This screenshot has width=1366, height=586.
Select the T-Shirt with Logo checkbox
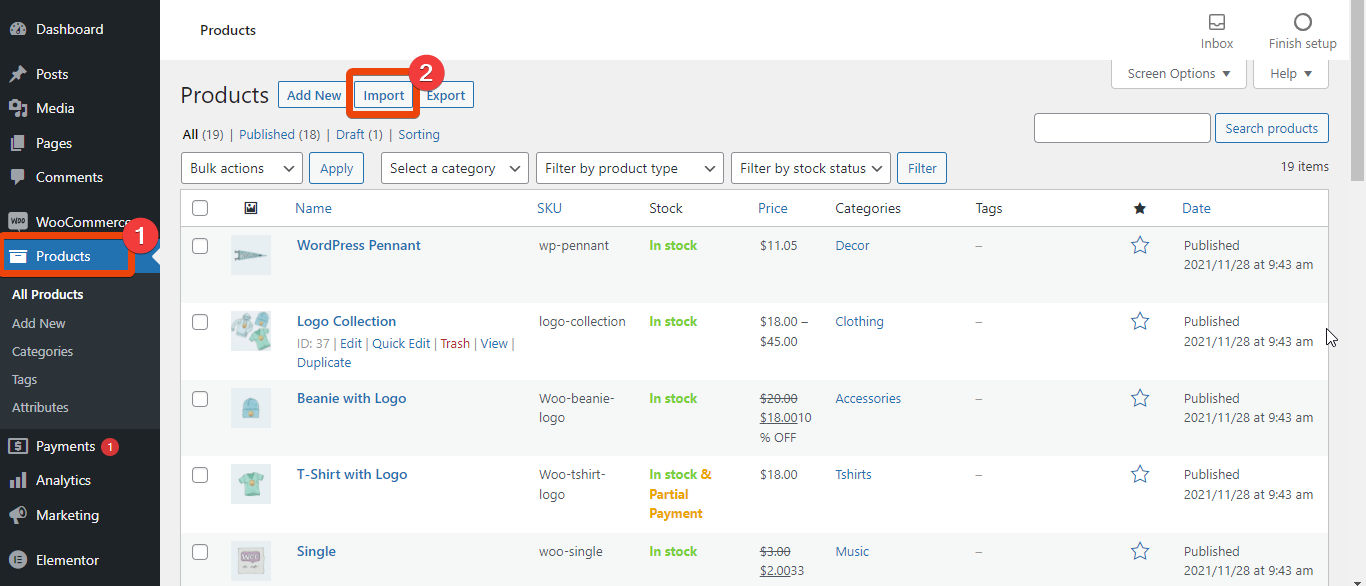[200, 475]
